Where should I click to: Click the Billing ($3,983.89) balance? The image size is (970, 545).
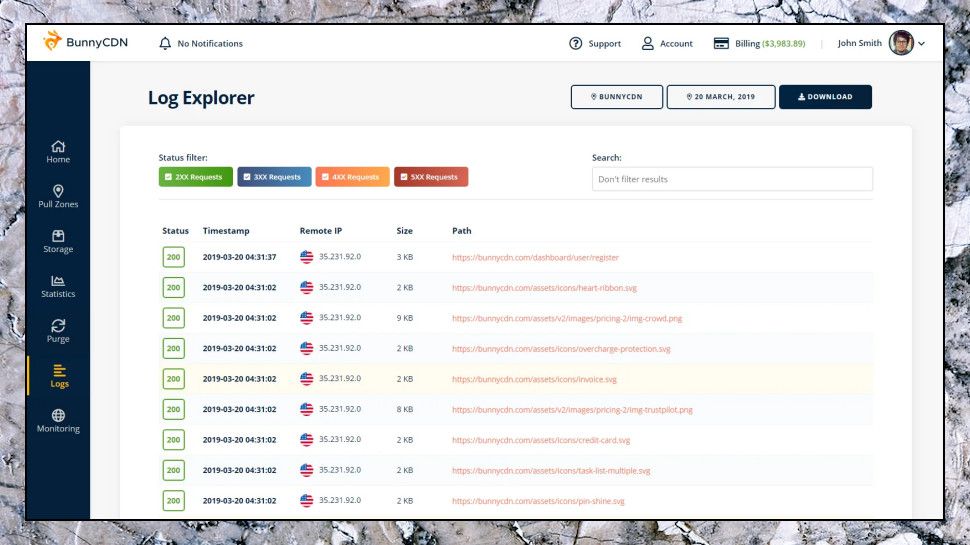[770, 43]
